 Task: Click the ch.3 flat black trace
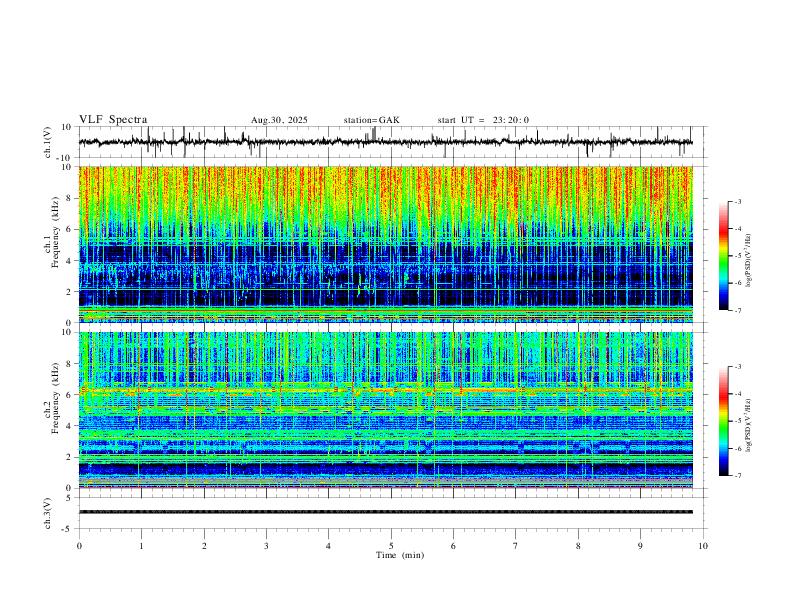(x=385, y=512)
